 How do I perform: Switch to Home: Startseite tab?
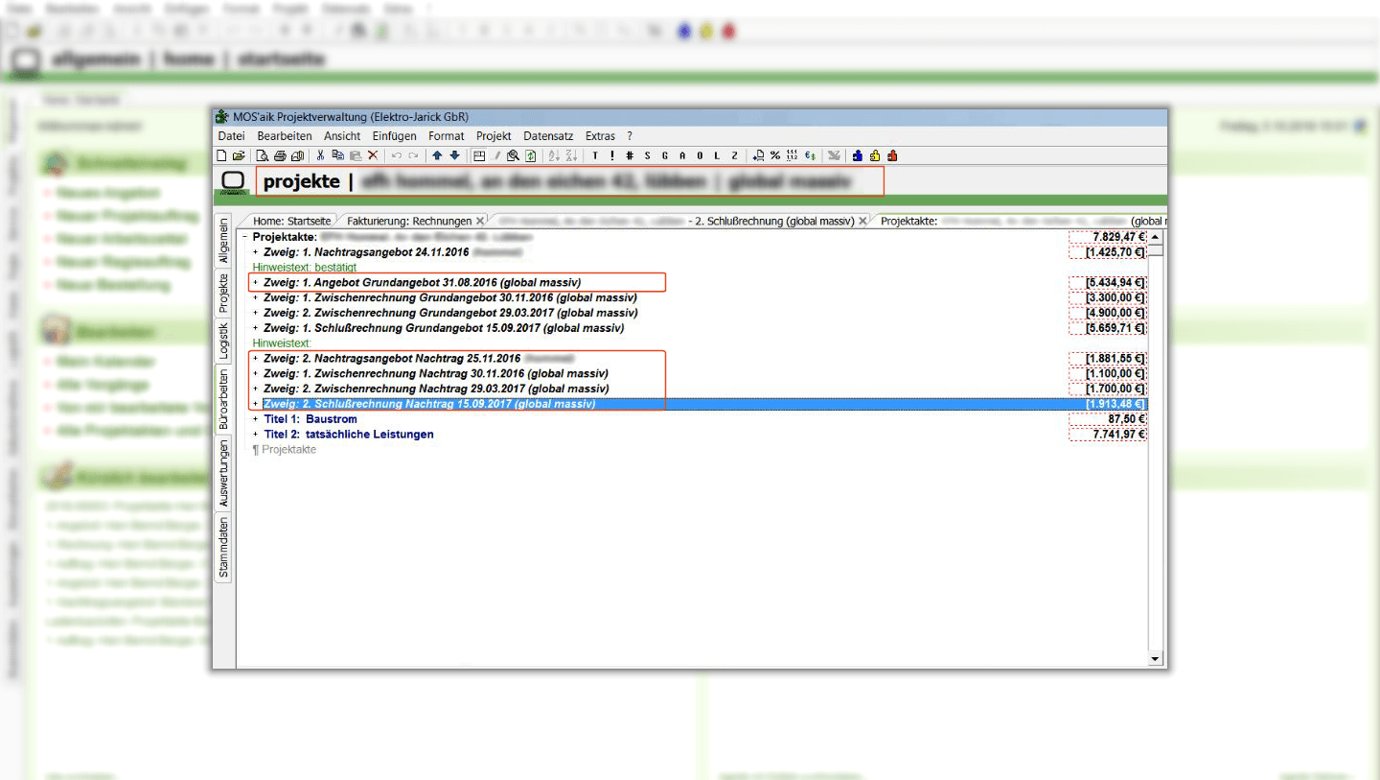(290, 221)
